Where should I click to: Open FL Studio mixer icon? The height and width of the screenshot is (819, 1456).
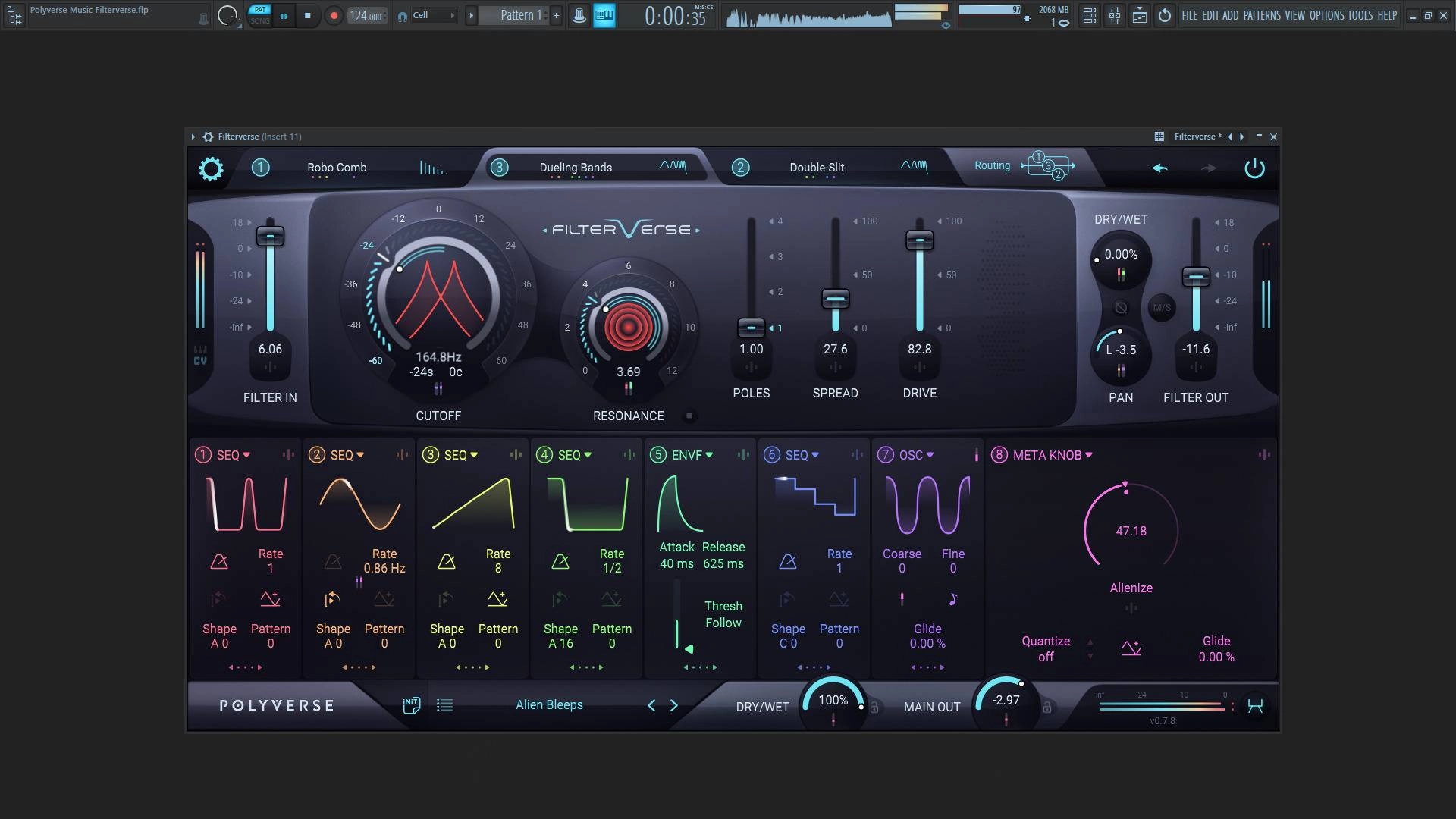point(1114,15)
